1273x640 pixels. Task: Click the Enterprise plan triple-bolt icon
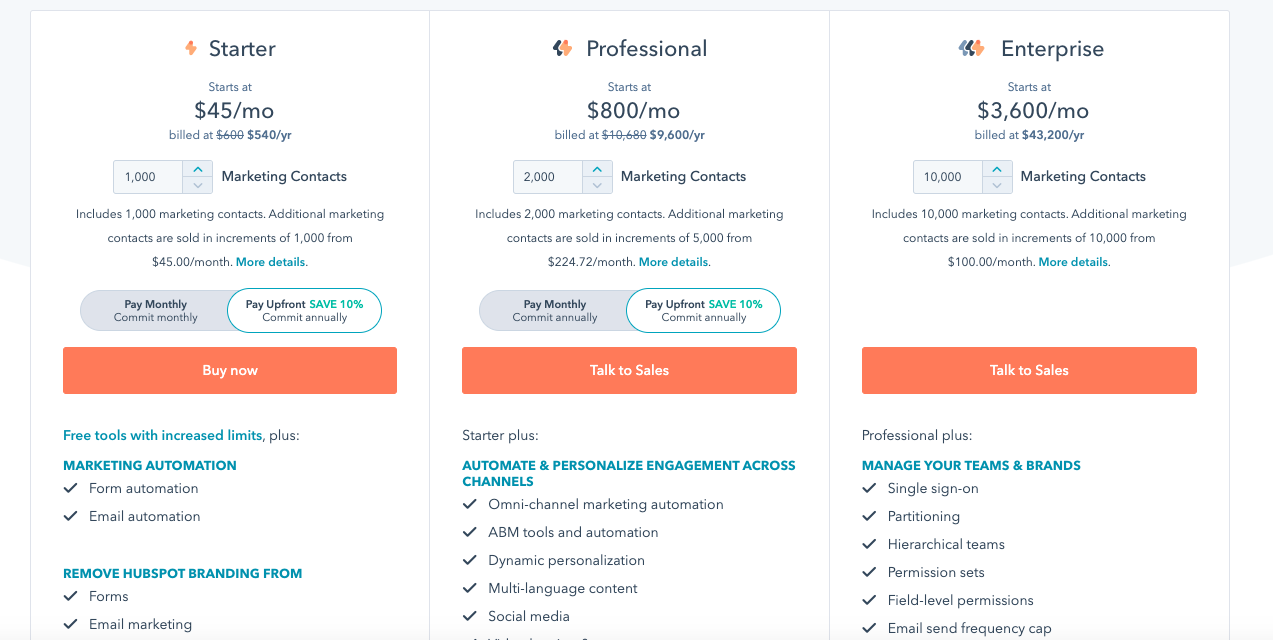click(x=971, y=48)
